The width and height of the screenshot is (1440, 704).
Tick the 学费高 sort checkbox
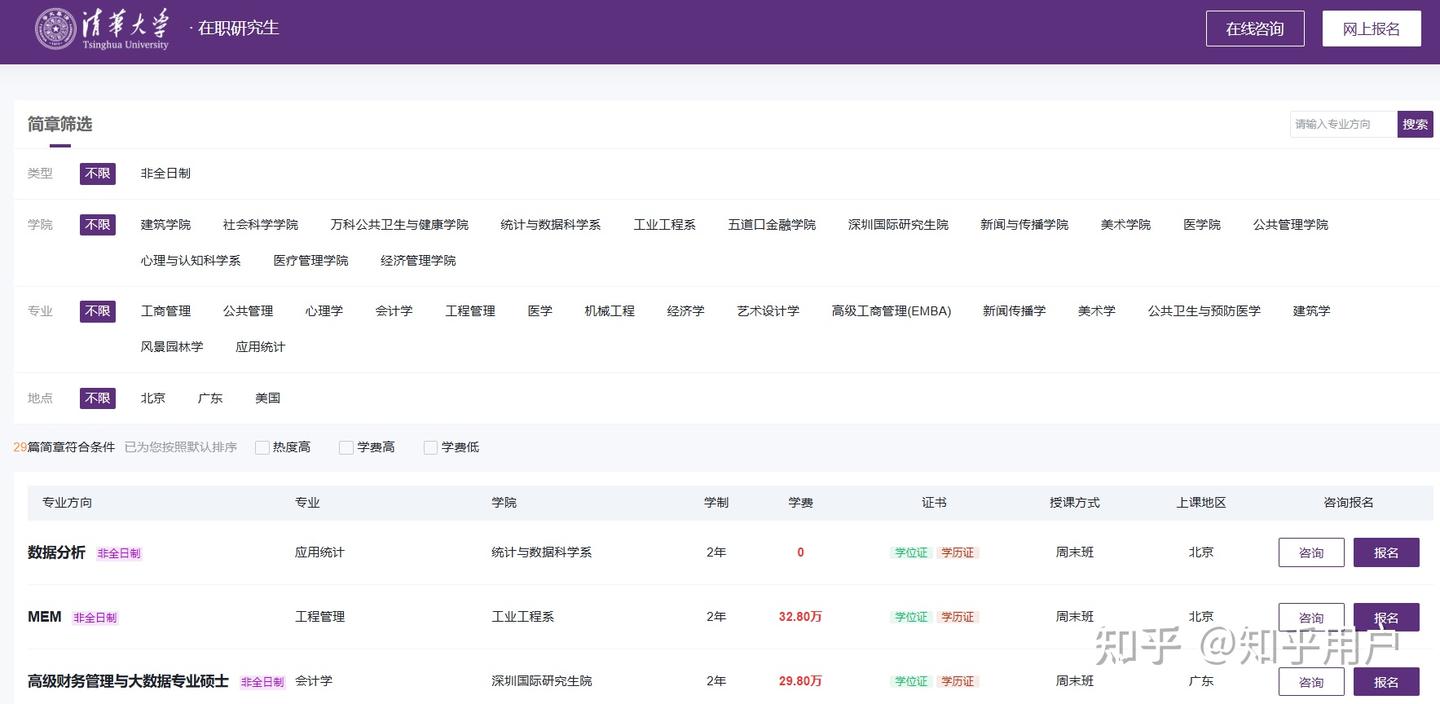click(x=346, y=448)
